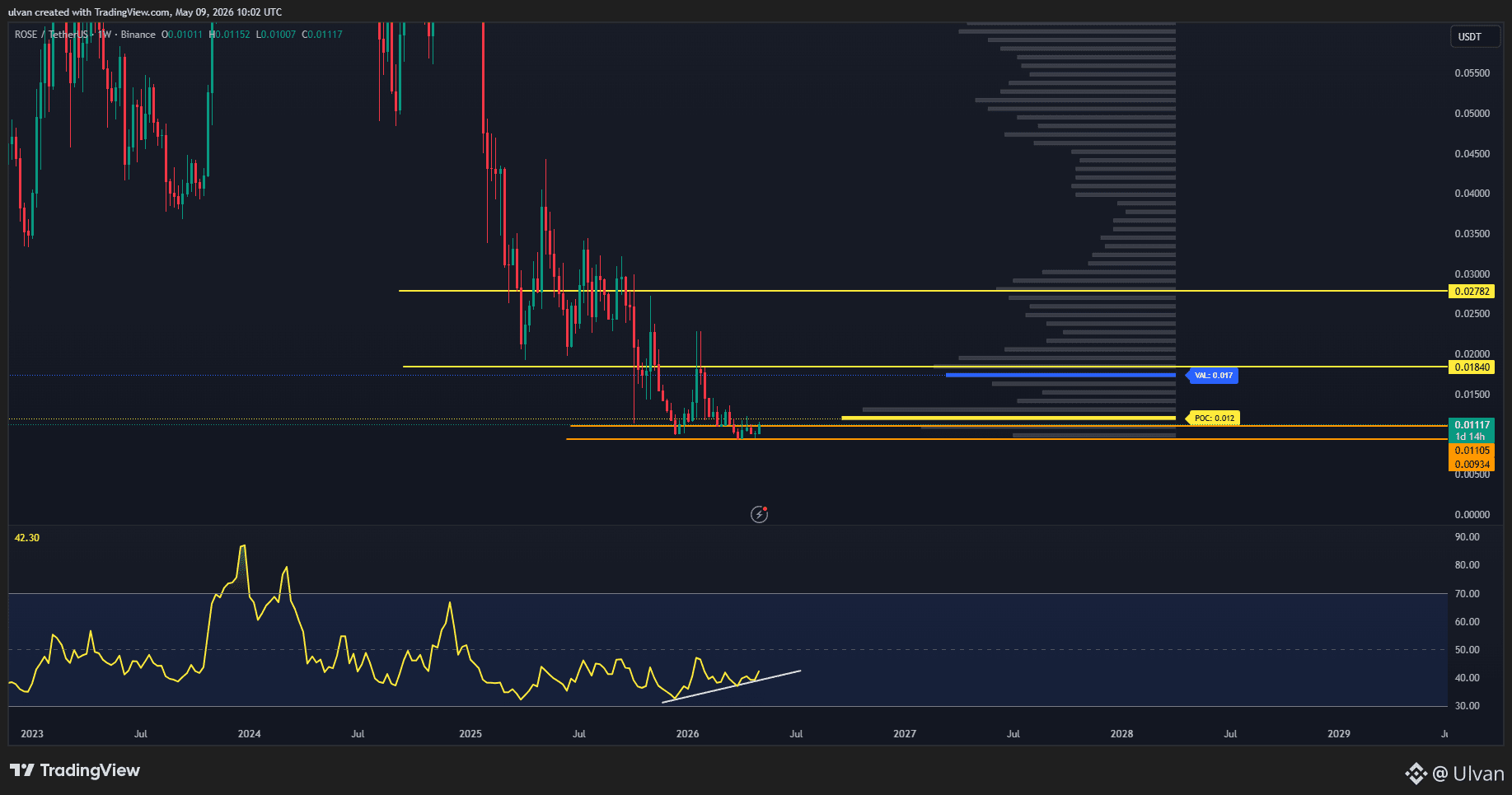1512x795 pixels.
Task: Click the 0.00000 price axis label
Action: (1472, 515)
